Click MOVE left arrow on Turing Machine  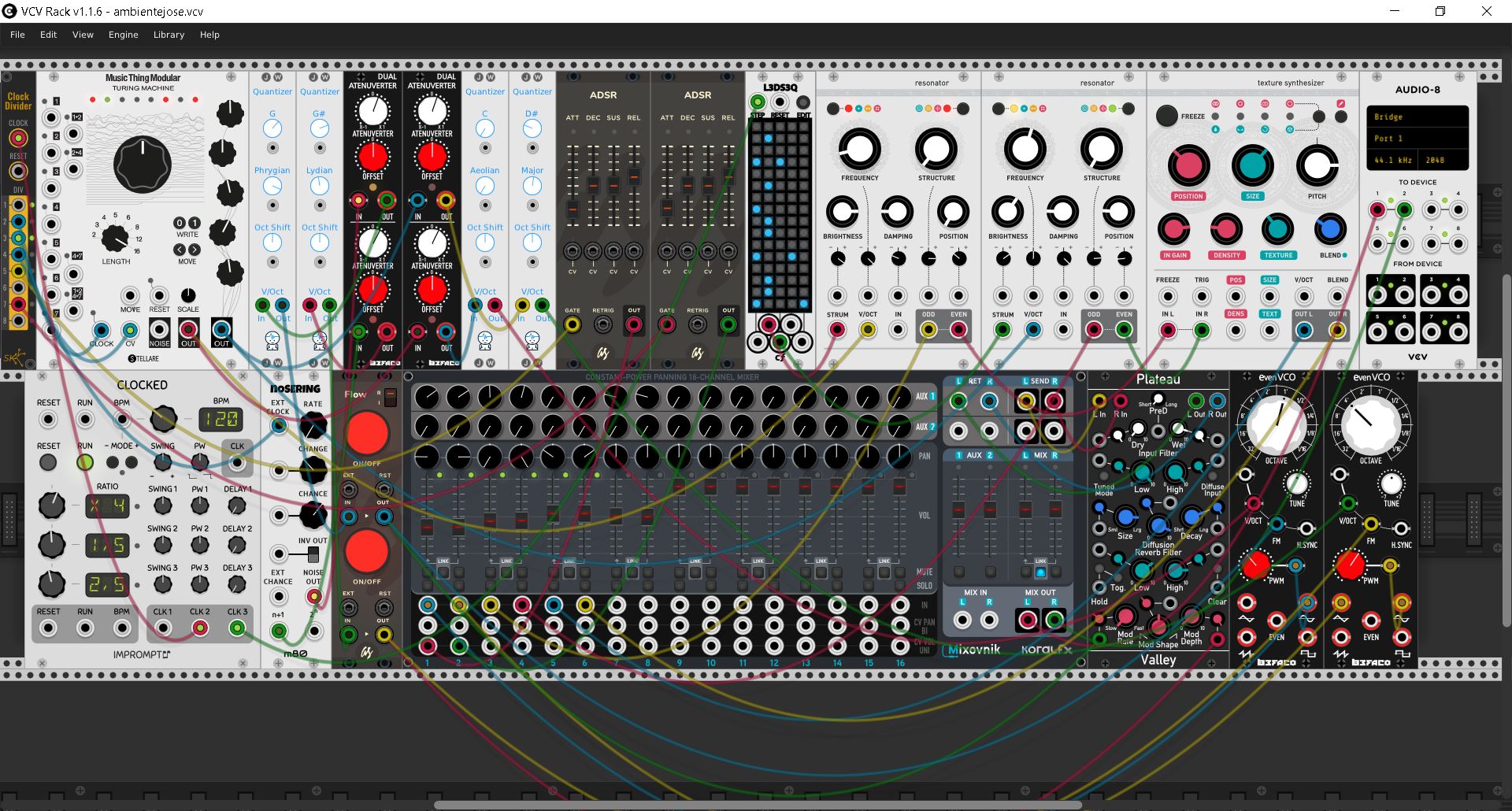point(180,250)
